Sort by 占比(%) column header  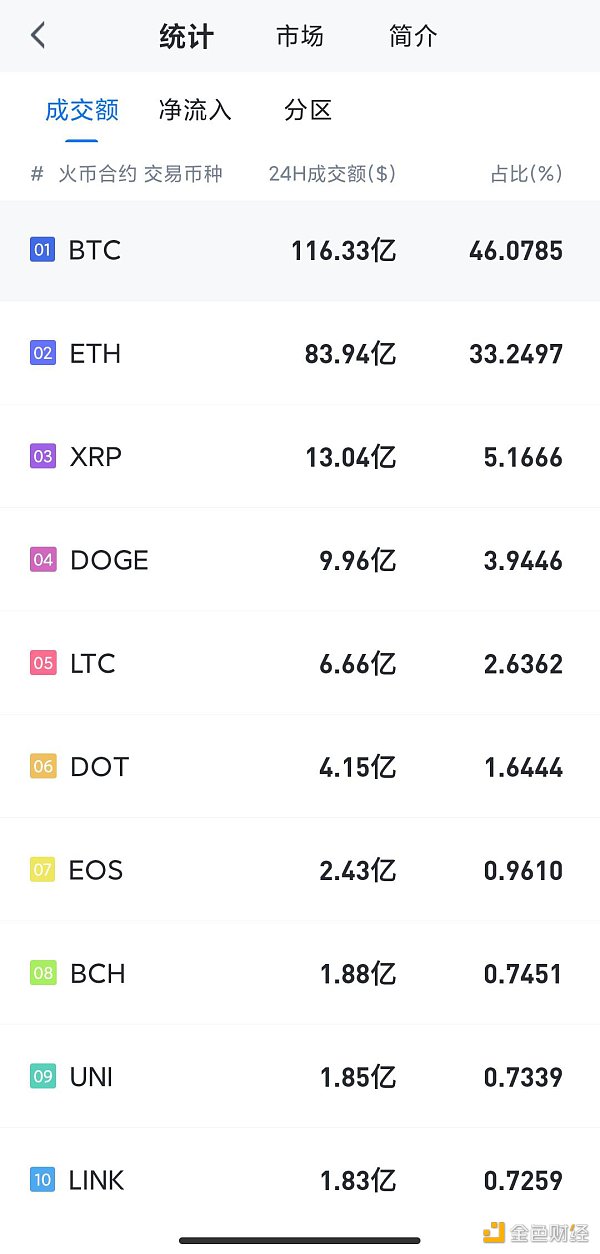526,174
